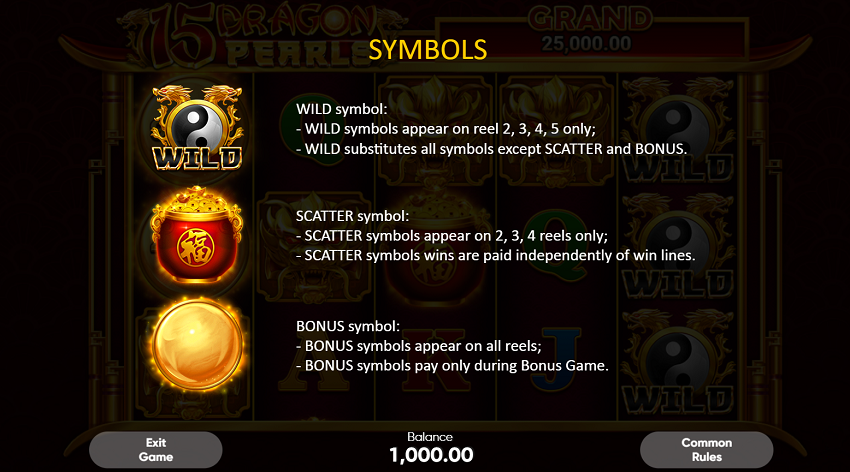
Task: Click the SYMBOLS page heading
Action: click(428, 49)
